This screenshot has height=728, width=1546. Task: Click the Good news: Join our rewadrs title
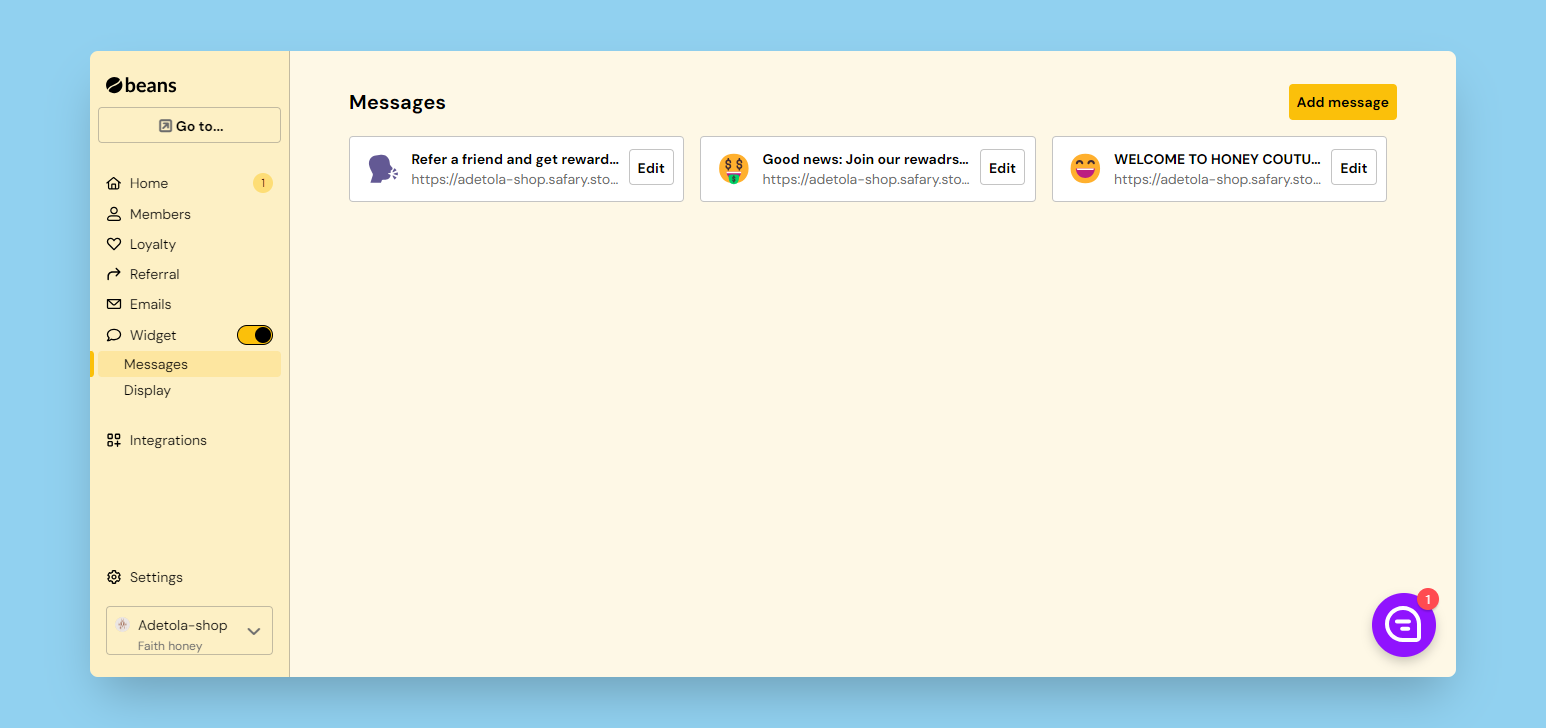point(866,159)
